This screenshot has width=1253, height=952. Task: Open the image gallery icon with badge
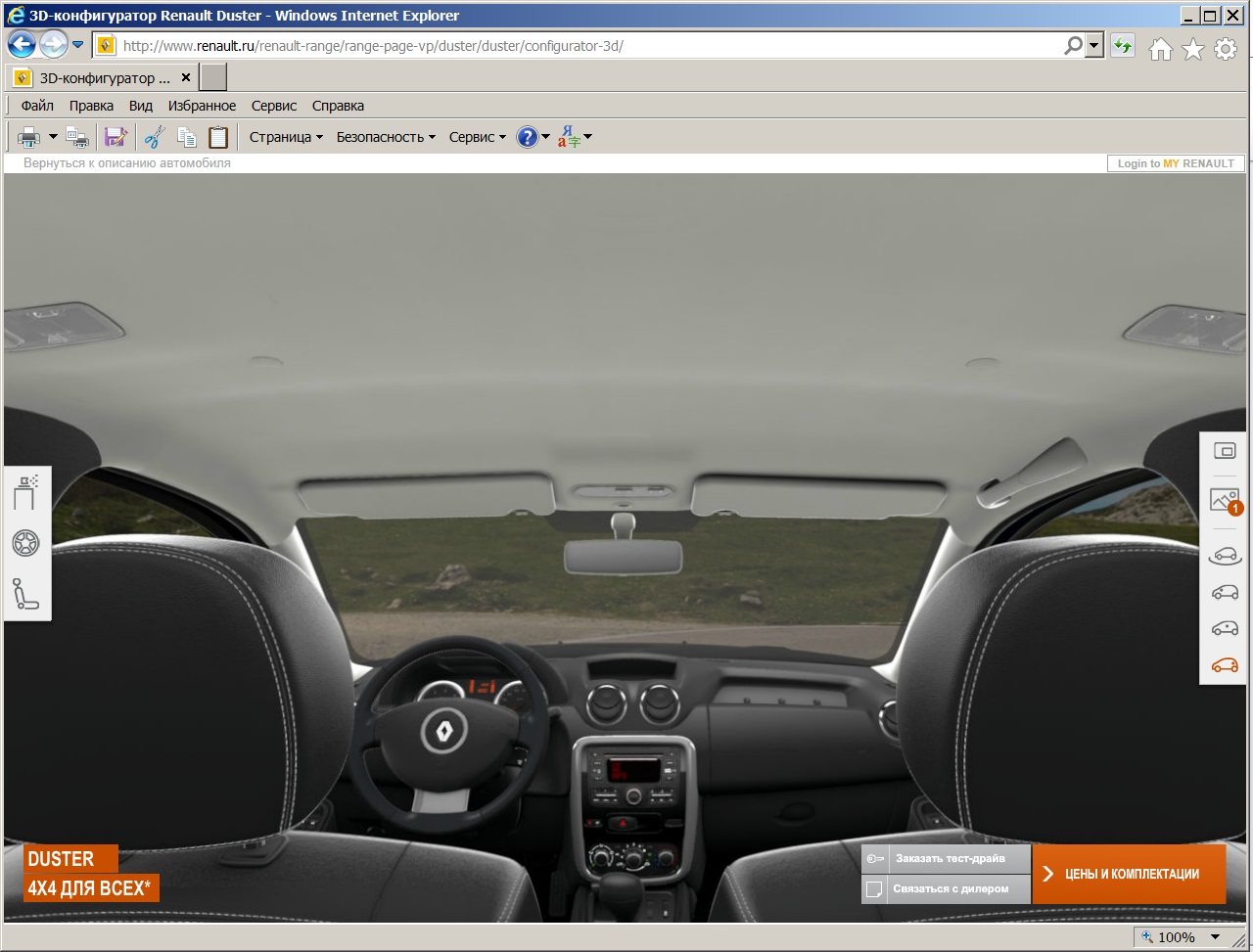(1224, 501)
